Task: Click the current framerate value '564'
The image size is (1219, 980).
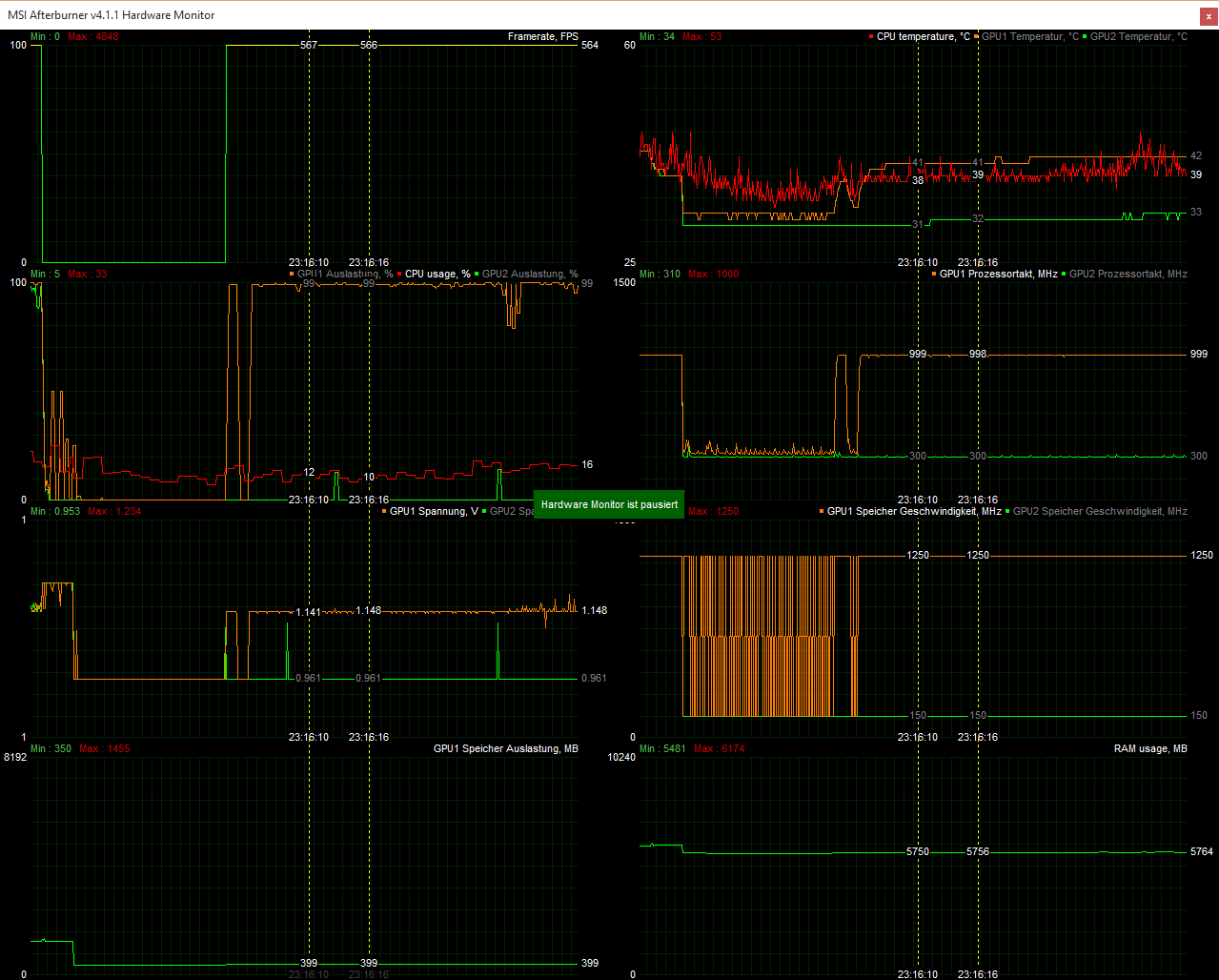Action: [x=590, y=45]
